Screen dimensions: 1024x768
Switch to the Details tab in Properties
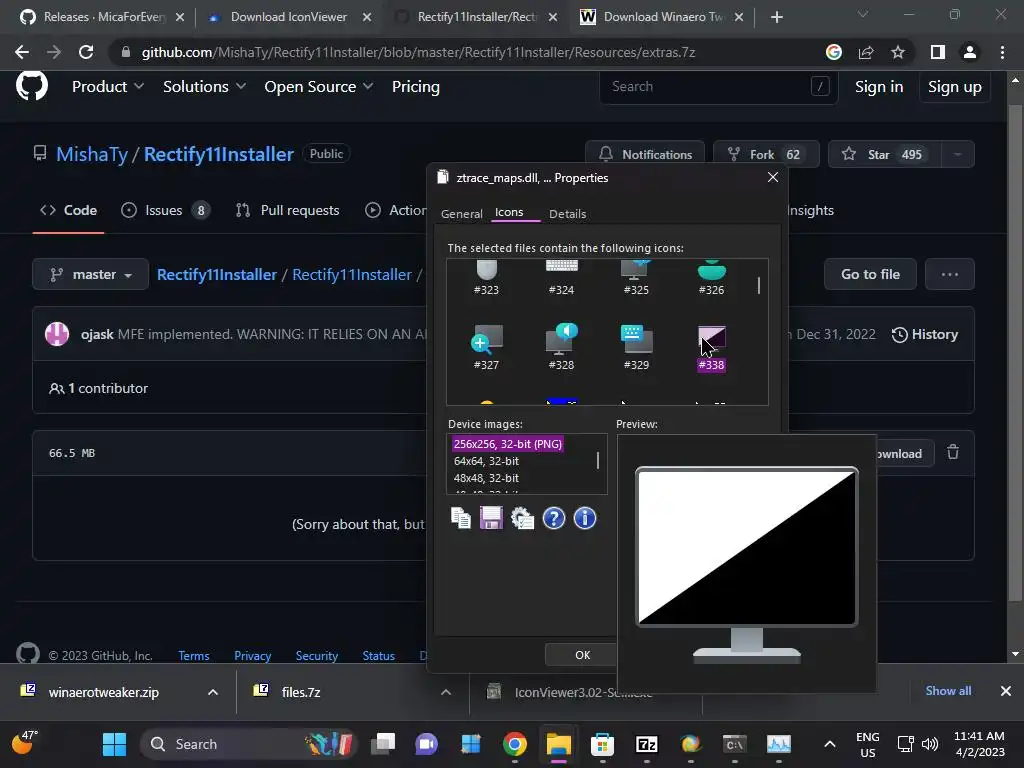coord(568,214)
